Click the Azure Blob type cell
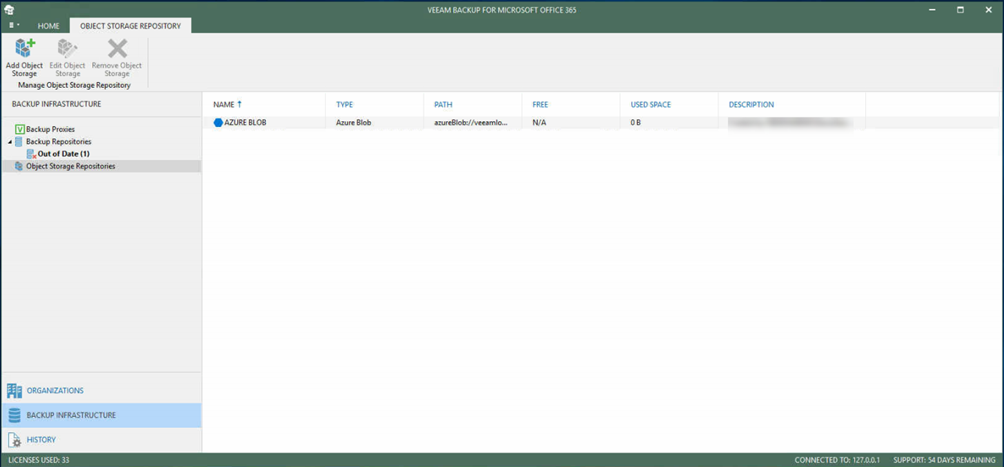Image resolution: width=1004 pixels, height=467 pixels. coord(353,122)
